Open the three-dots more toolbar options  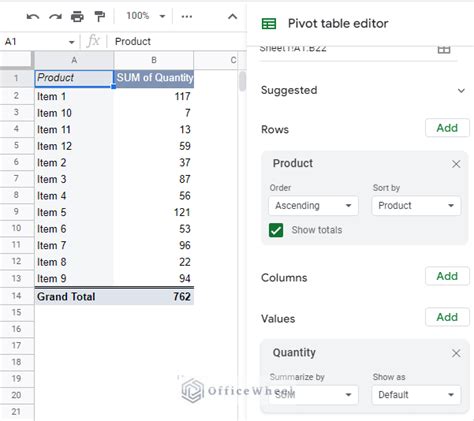click(187, 16)
